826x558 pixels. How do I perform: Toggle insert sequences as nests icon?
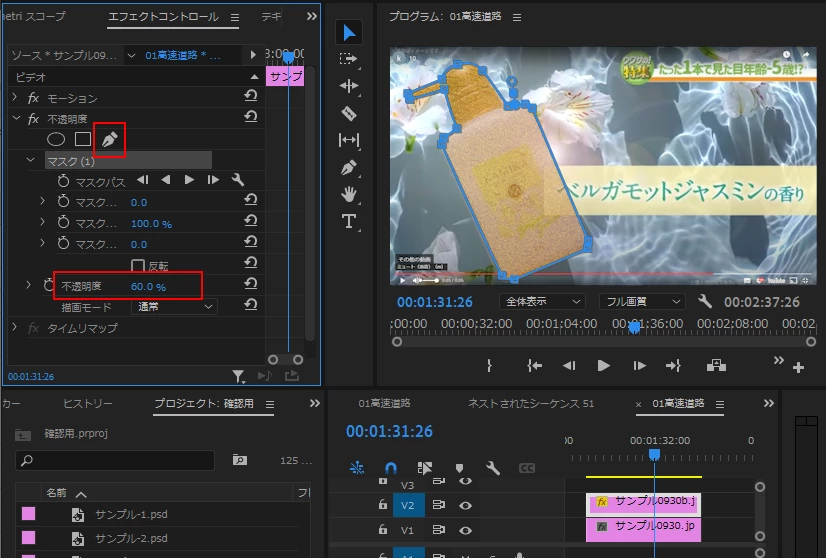coord(357,468)
